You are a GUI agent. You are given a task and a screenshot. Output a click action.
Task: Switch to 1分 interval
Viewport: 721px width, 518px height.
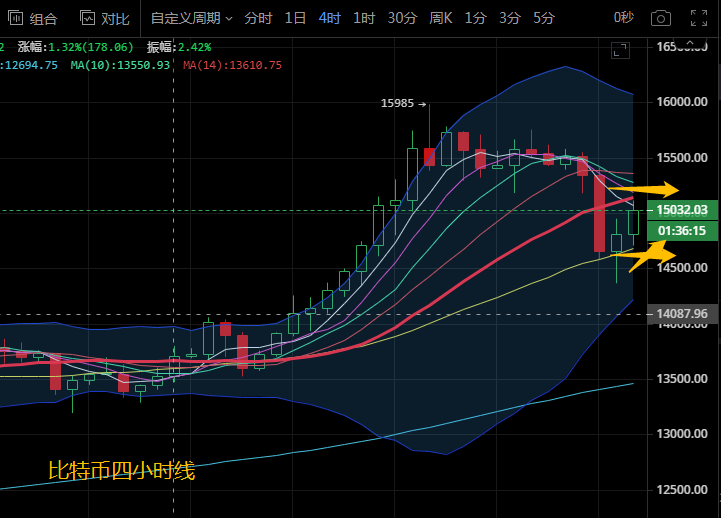click(x=476, y=18)
